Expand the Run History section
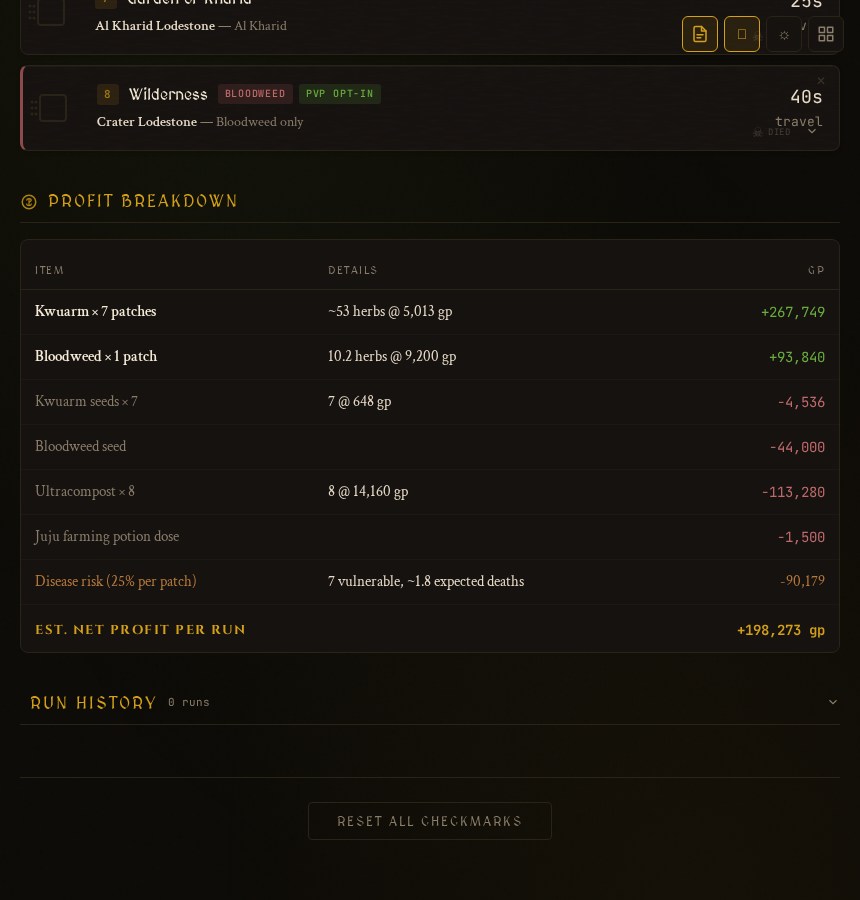The image size is (860, 900). pos(833,702)
